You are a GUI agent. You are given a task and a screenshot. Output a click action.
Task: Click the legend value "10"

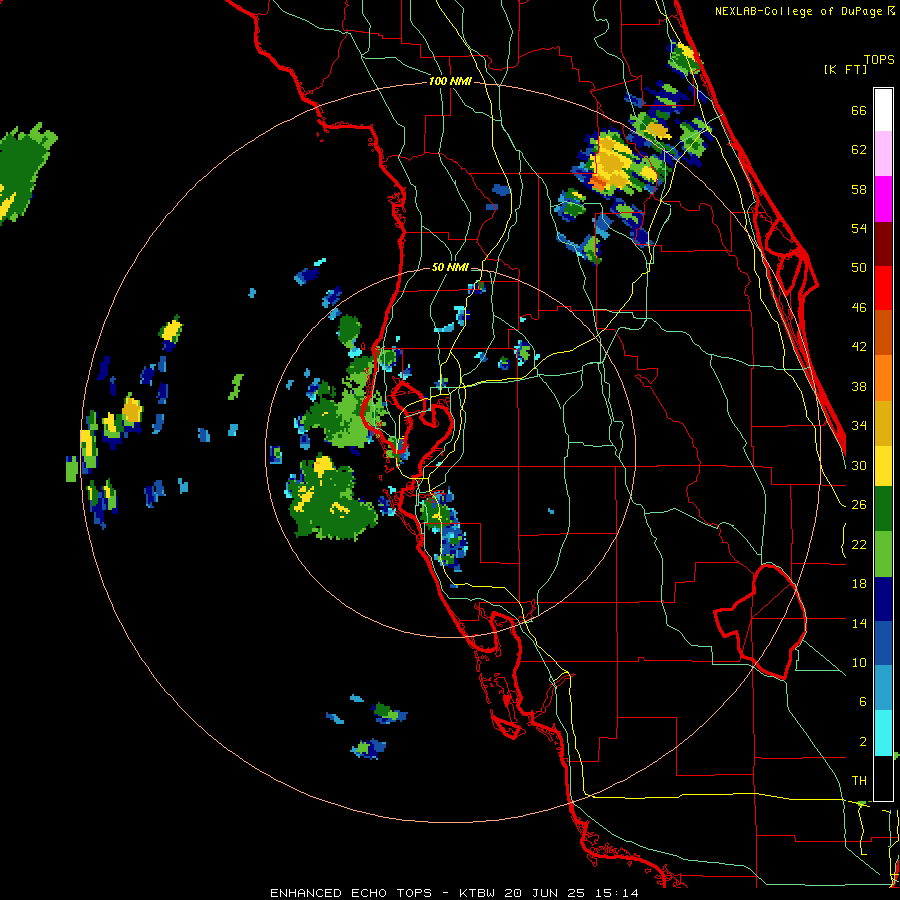pos(859,662)
